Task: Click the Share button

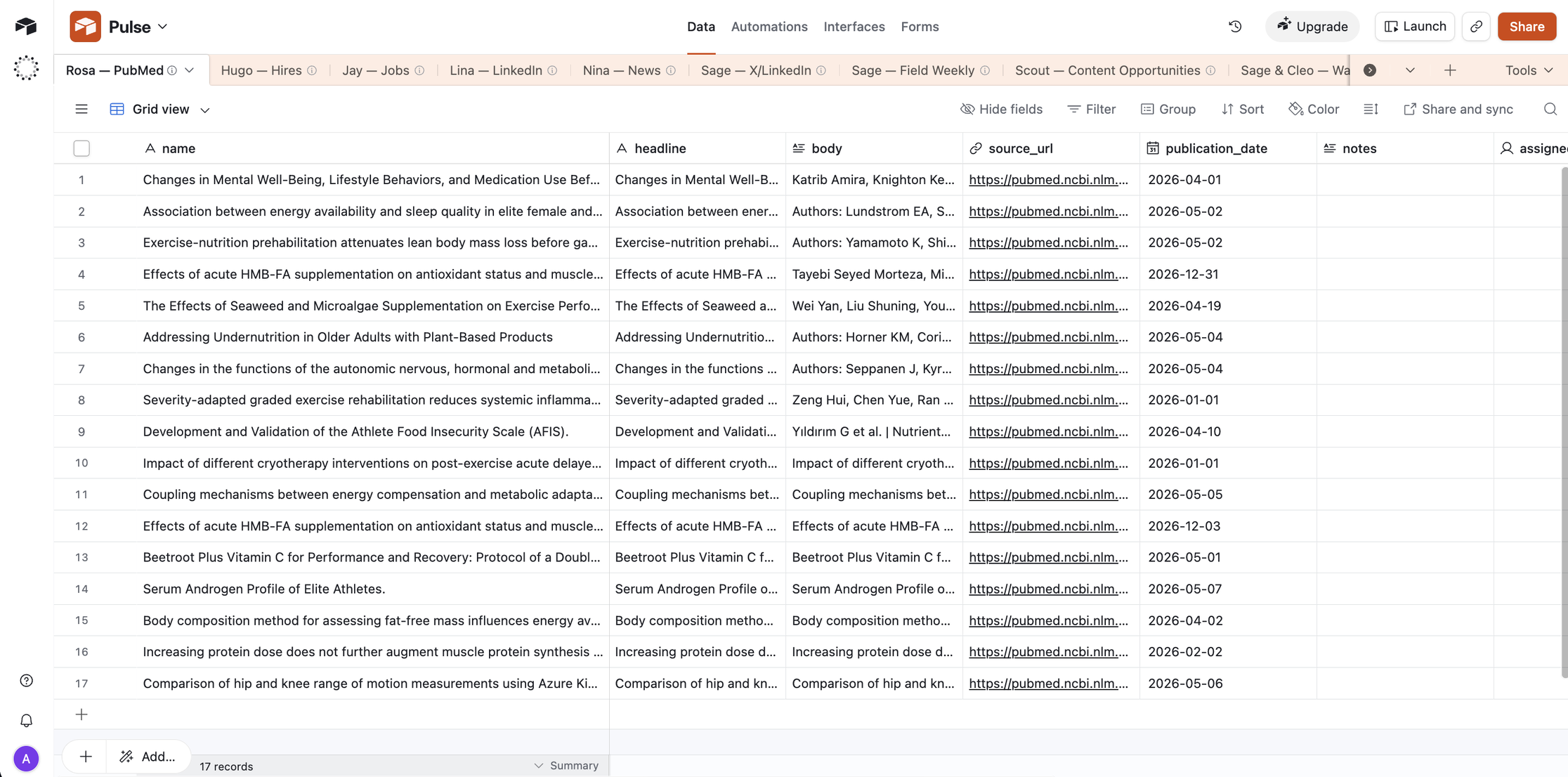Action: click(1527, 27)
